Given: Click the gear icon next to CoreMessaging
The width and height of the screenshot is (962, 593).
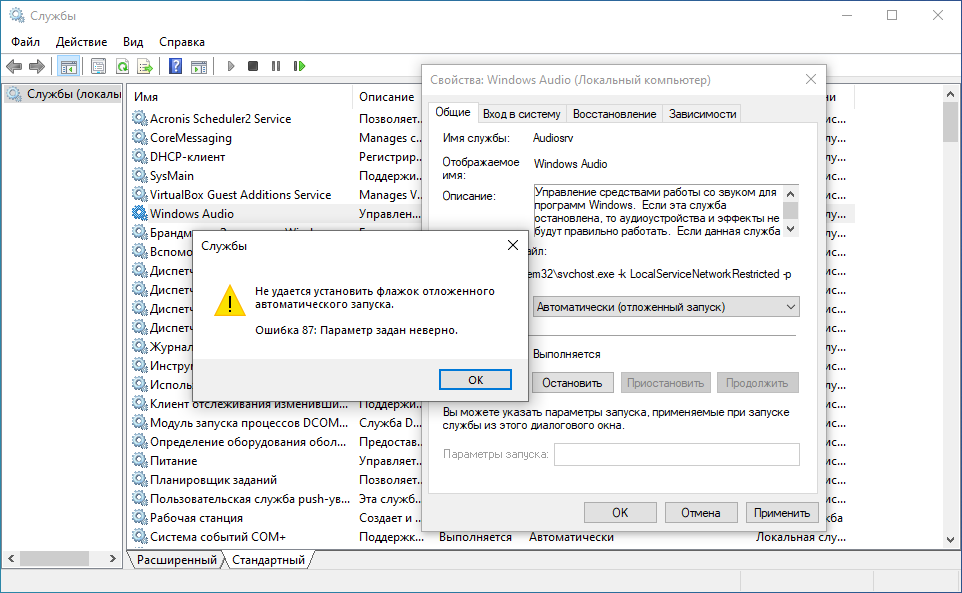Looking at the screenshot, I should tap(140, 137).
